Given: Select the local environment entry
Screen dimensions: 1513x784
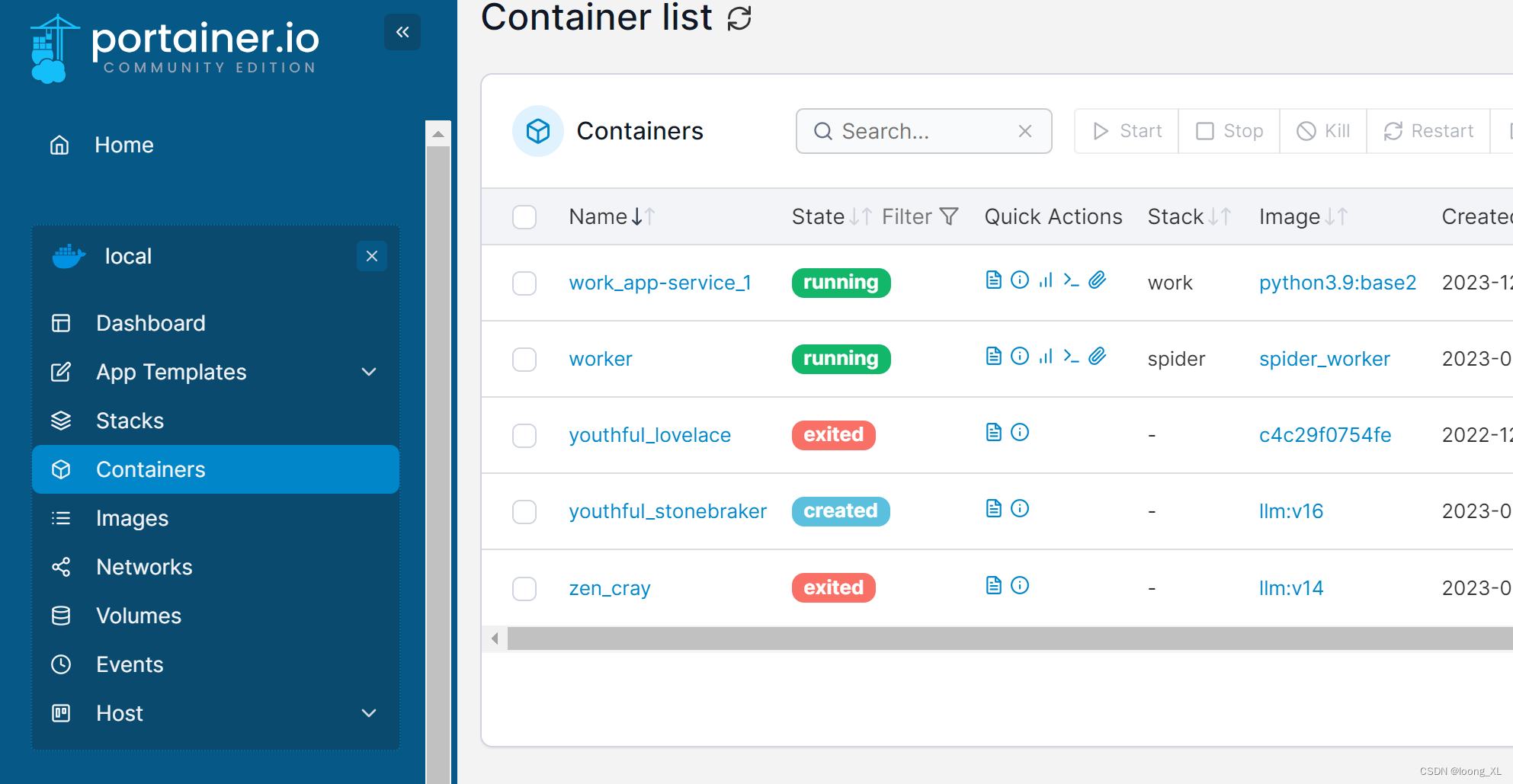Looking at the screenshot, I should (128, 256).
